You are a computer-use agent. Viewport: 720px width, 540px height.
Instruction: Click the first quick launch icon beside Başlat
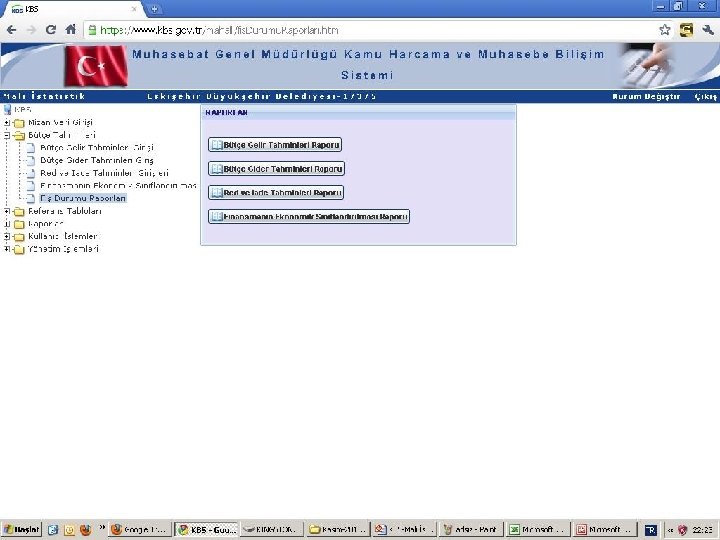[53, 529]
